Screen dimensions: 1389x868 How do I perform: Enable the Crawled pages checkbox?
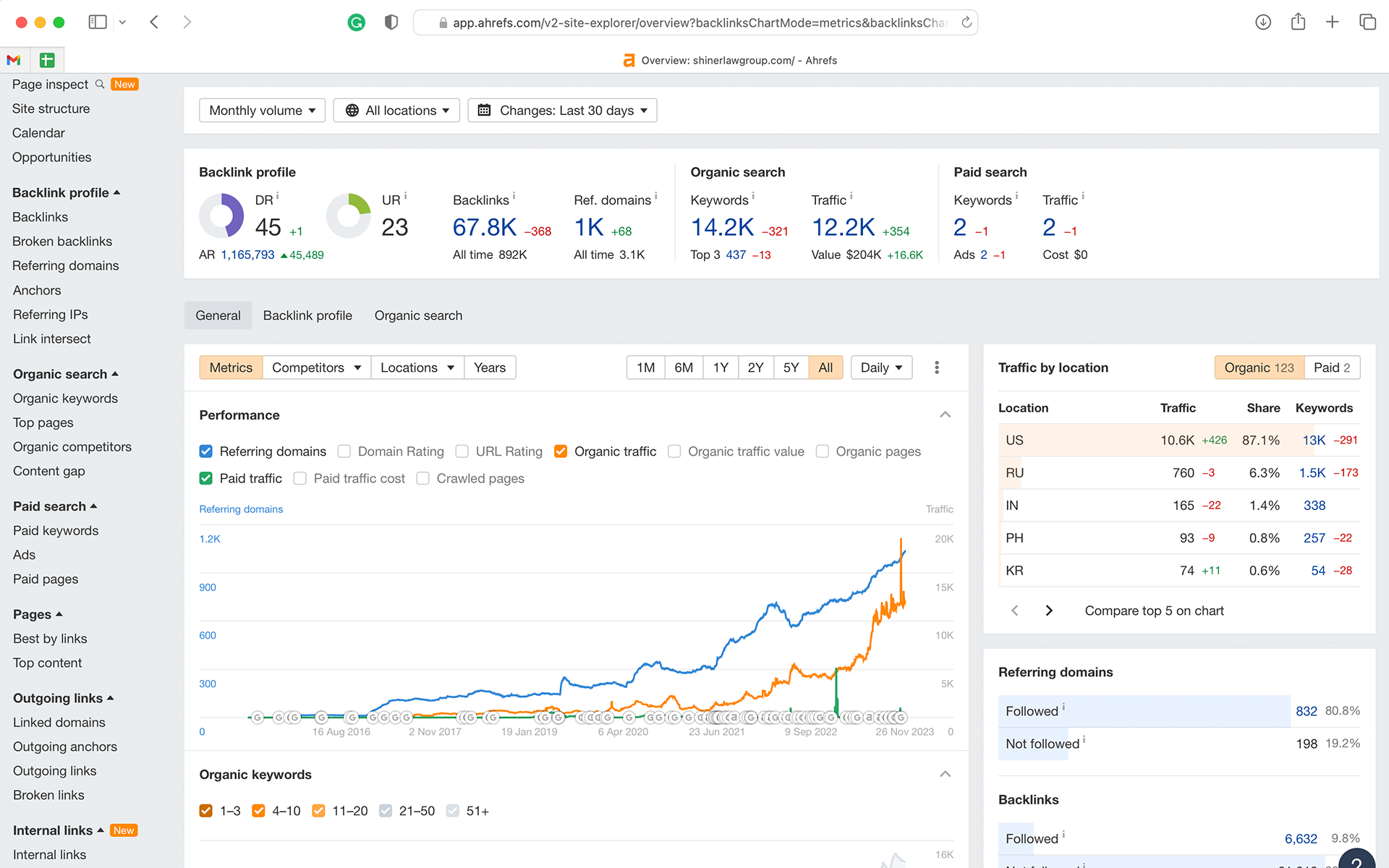coord(423,478)
